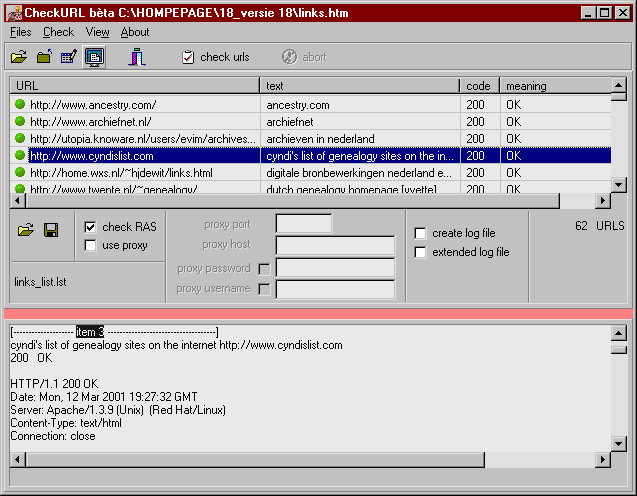Viewport: 637px width, 496px height.
Task: Open the Check menu
Action: (58, 32)
